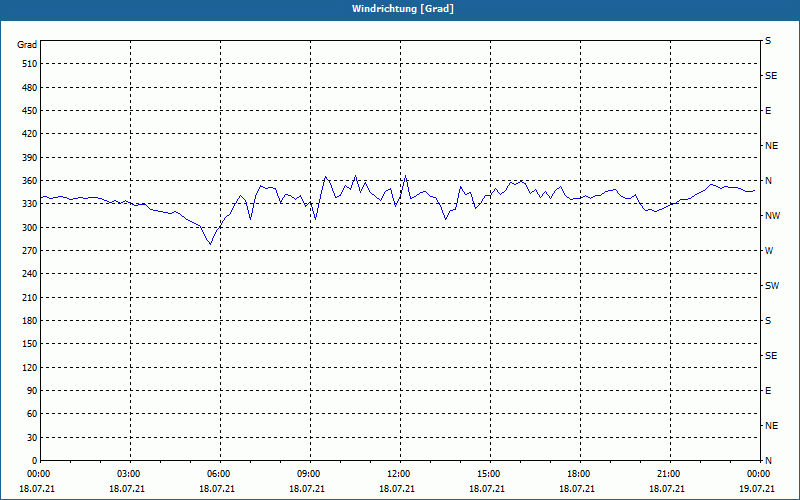Click the 21:00 time label
This screenshot has width=800, height=500.
669,474
